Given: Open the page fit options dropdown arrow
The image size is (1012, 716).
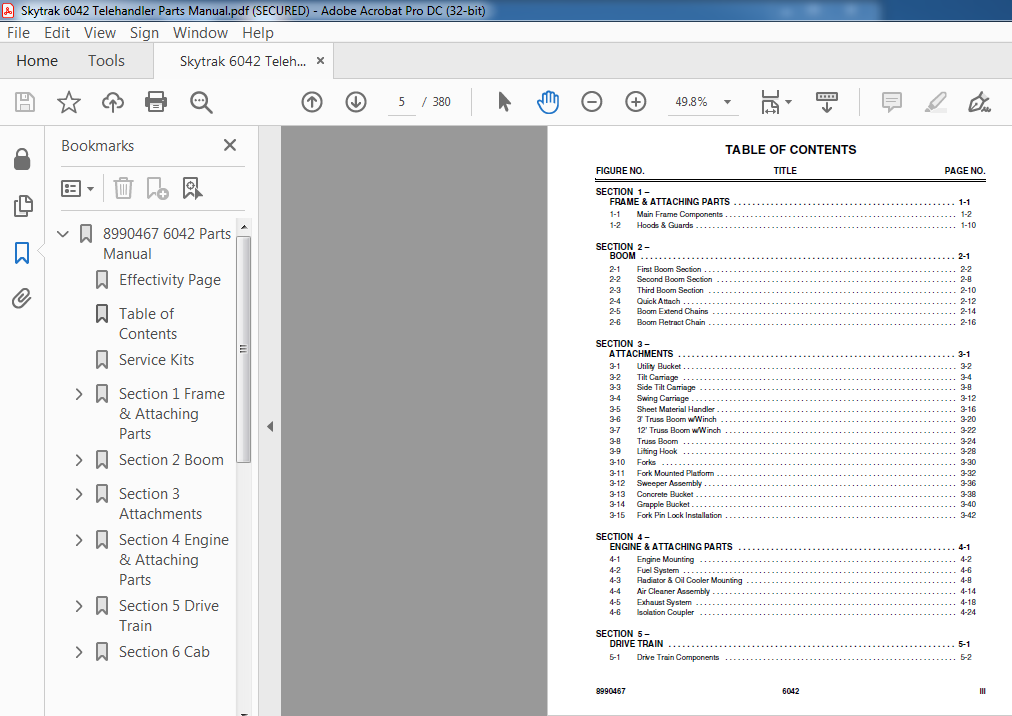Looking at the screenshot, I should [x=788, y=102].
